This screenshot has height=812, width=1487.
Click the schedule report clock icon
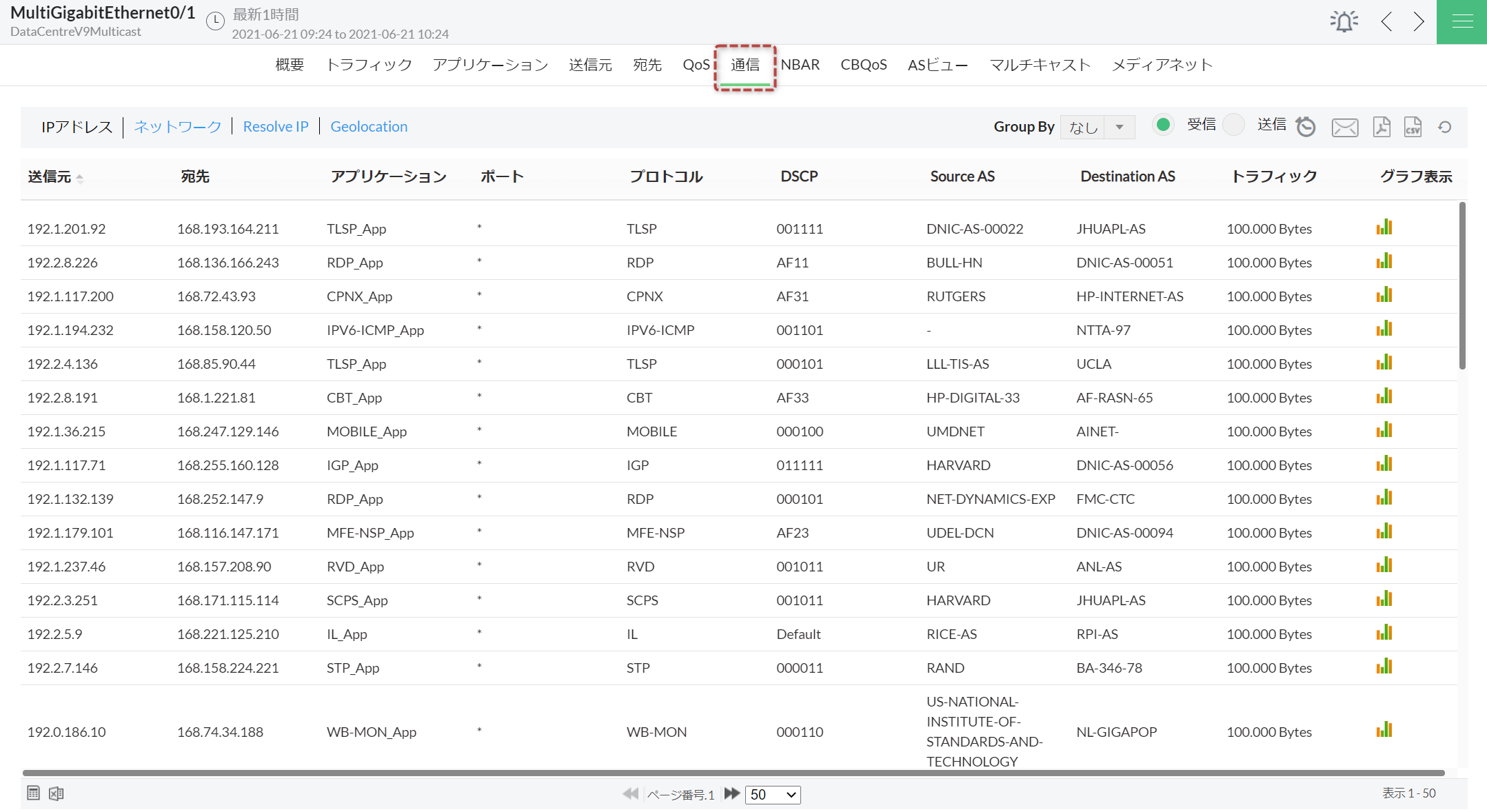pos(1306,127)
